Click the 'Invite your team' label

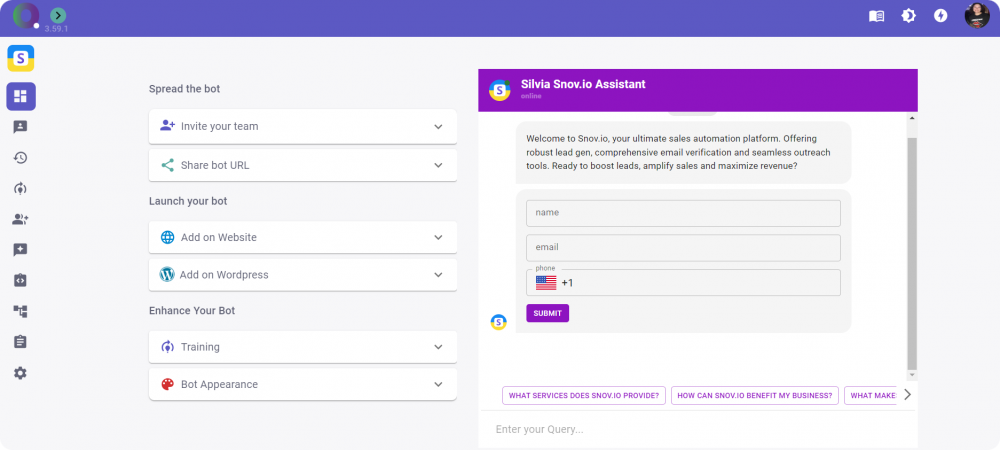point(219,126)
